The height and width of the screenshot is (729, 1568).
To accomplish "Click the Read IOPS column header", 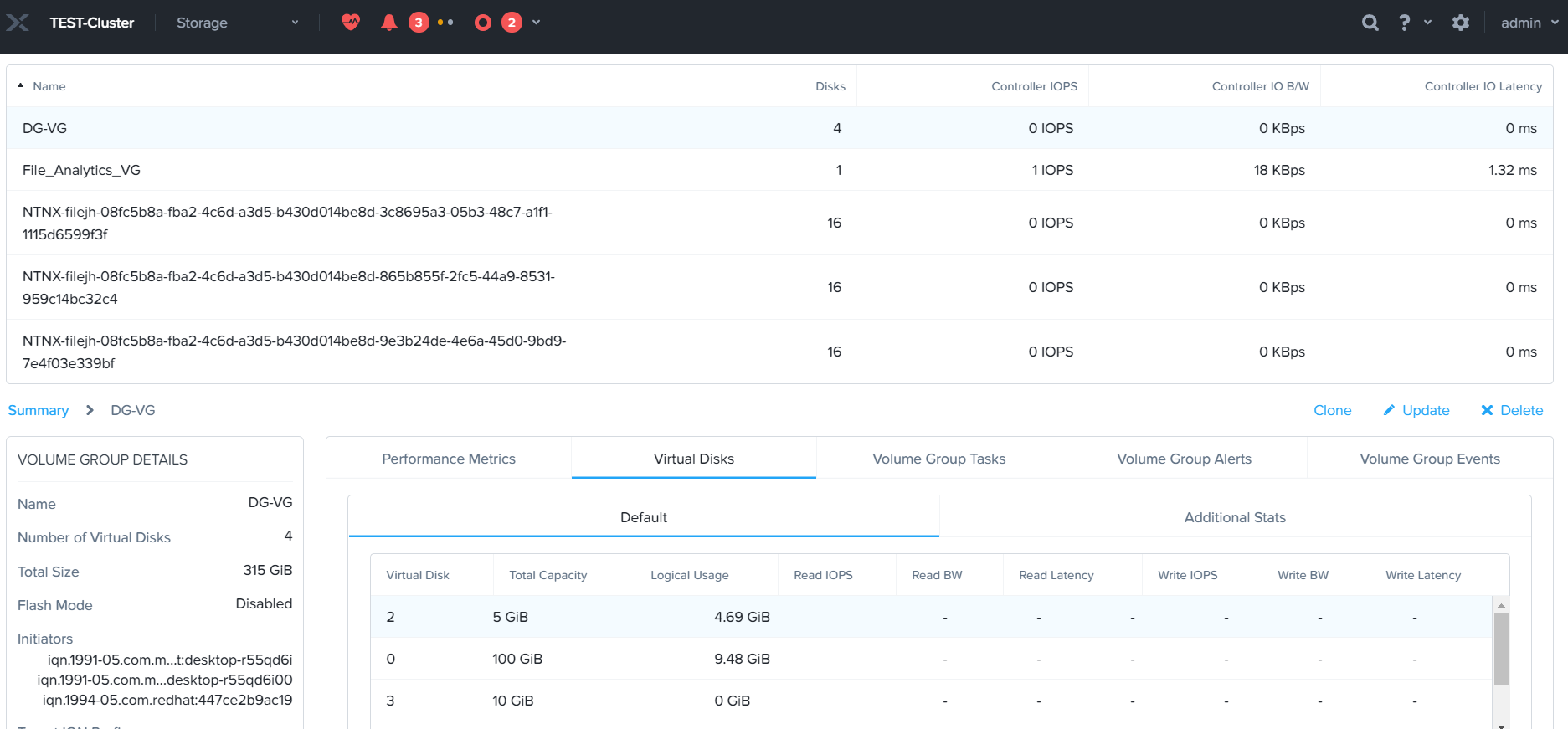I will [823, 575].
